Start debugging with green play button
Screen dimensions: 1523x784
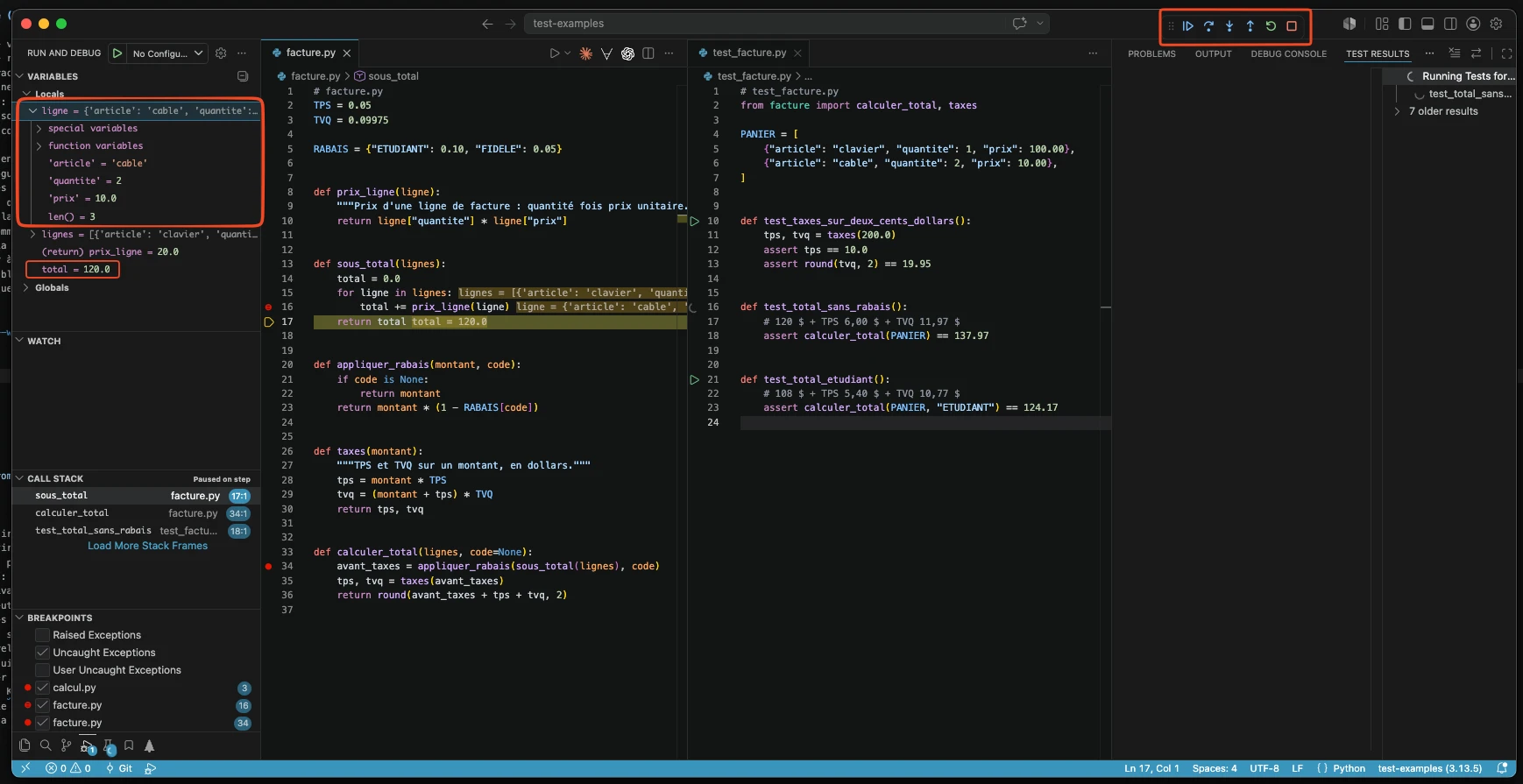(117, 53)
